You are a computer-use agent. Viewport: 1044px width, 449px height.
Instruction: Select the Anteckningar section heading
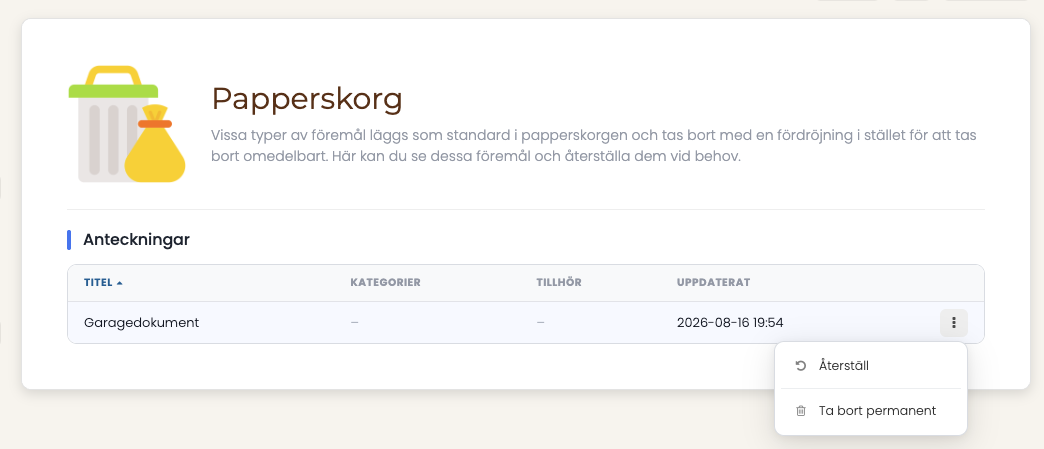tap(136, 240)
